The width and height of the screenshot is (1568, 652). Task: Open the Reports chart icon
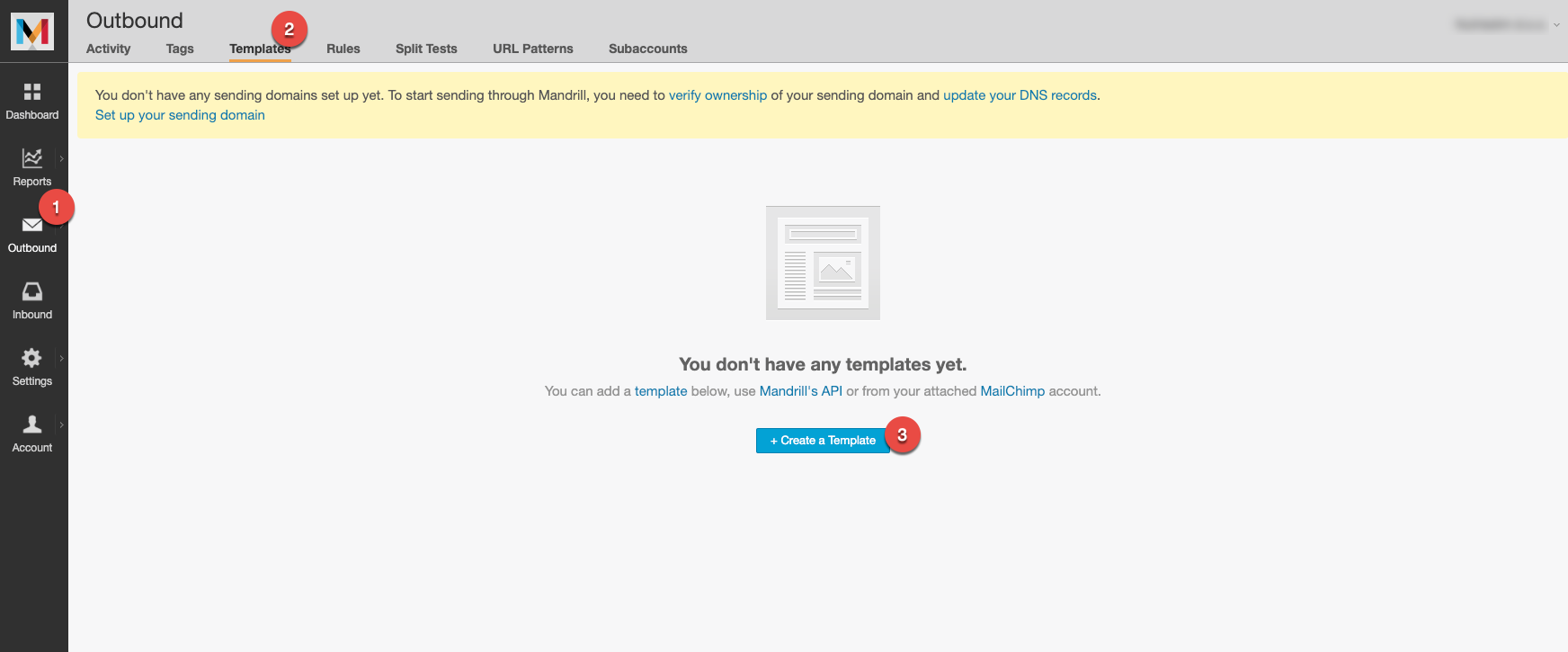(x=32, y=158)
